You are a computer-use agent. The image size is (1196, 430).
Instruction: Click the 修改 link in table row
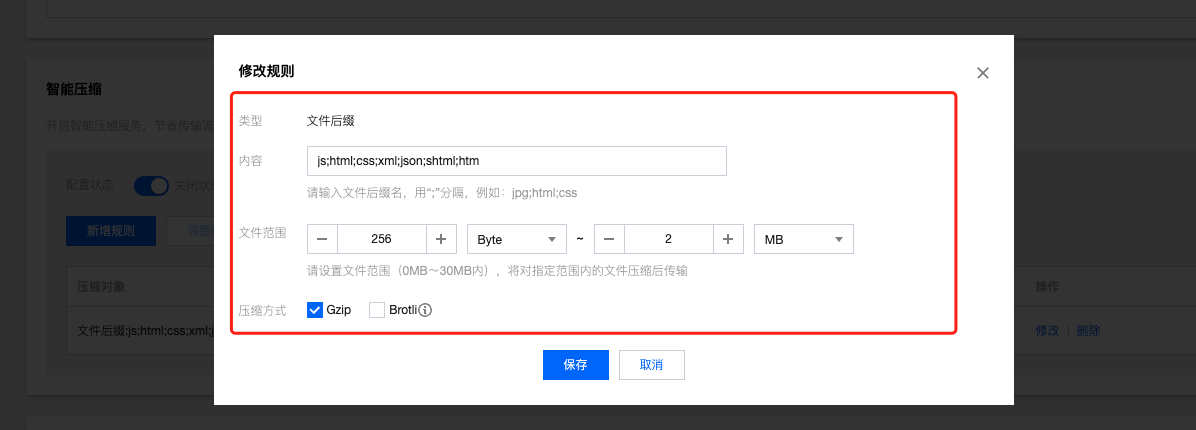(1046, 330)
